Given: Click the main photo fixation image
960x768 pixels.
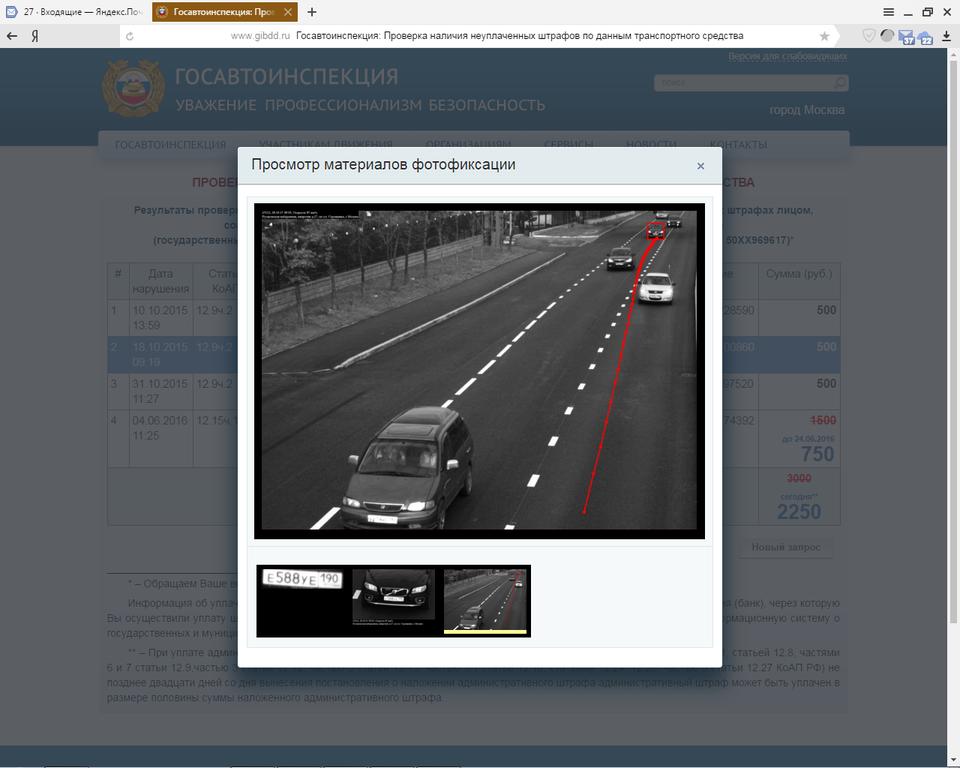Looking at the screenshot, I should (x=479, y=370).
